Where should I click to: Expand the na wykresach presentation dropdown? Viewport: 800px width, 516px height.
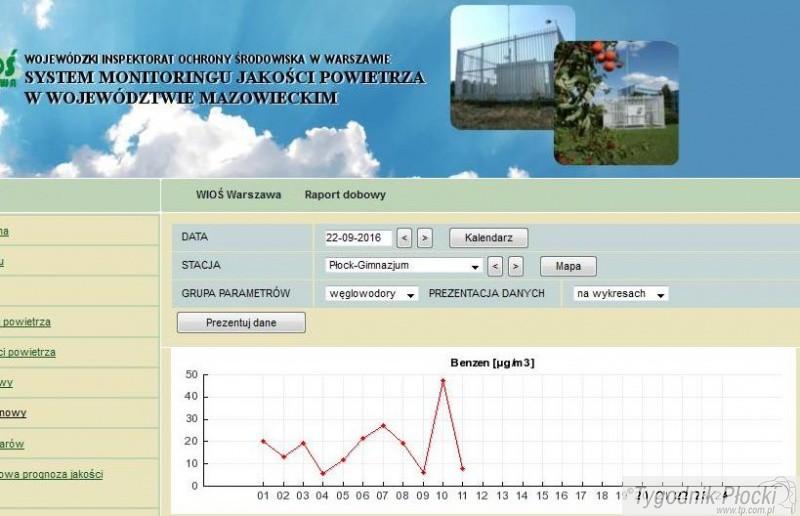621,294
